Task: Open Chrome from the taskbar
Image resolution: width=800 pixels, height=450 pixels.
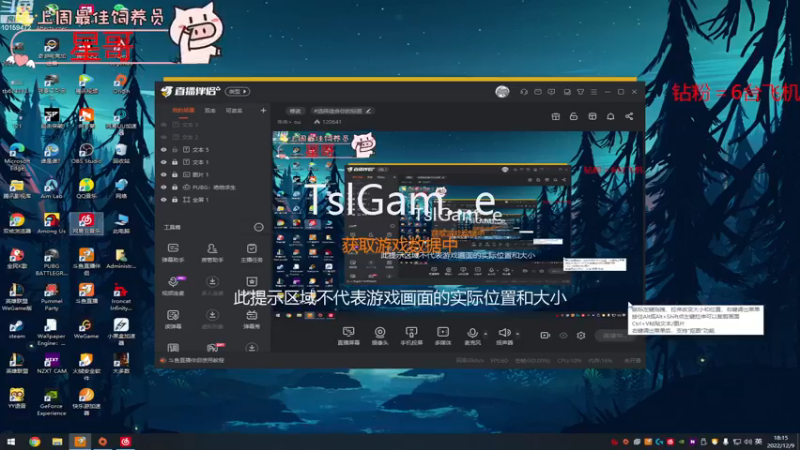Action: 34,441
